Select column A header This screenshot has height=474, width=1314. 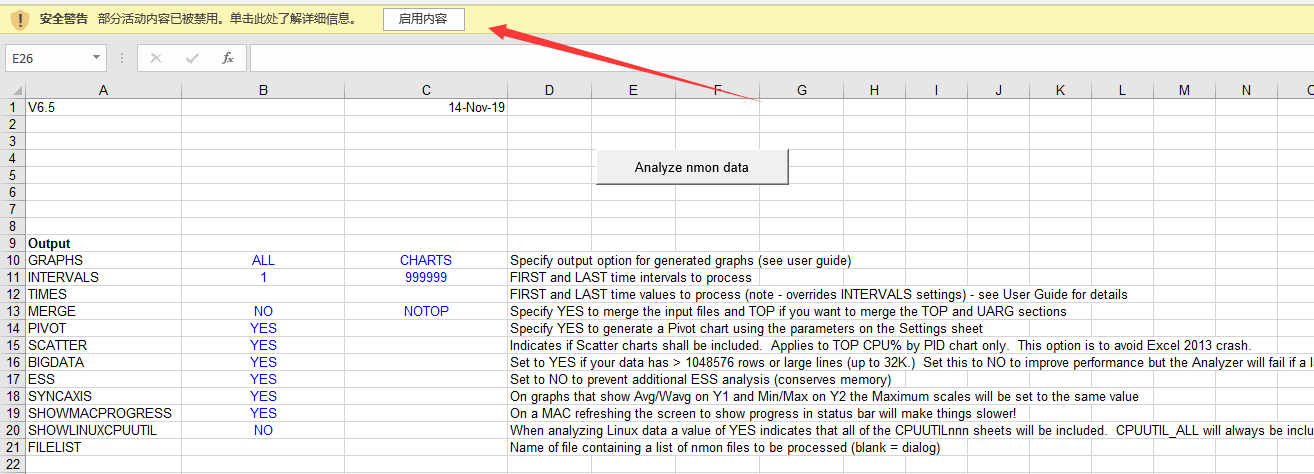pos(103,90)
